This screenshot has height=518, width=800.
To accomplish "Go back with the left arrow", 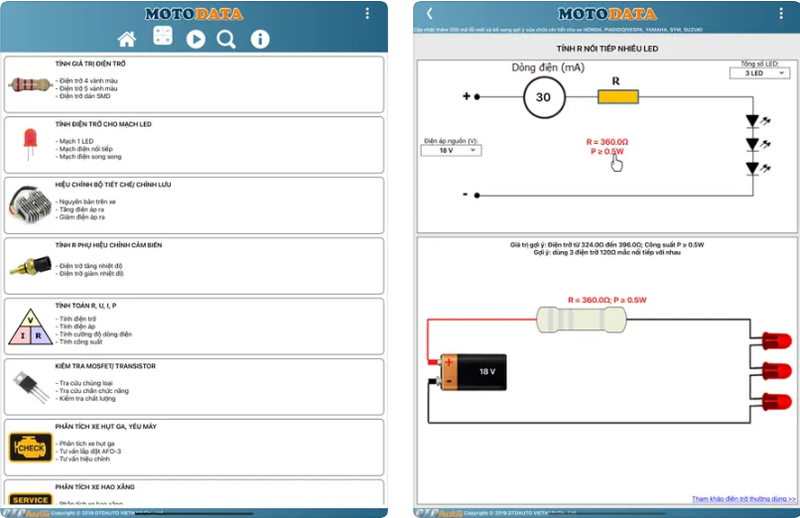I will 430,13.
